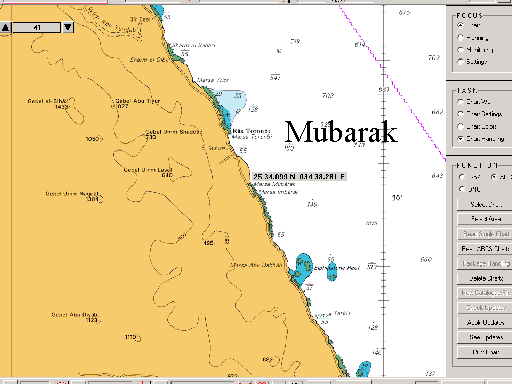
Task: Click the 41 value field at top left
Action: click(x=37, y=27)
